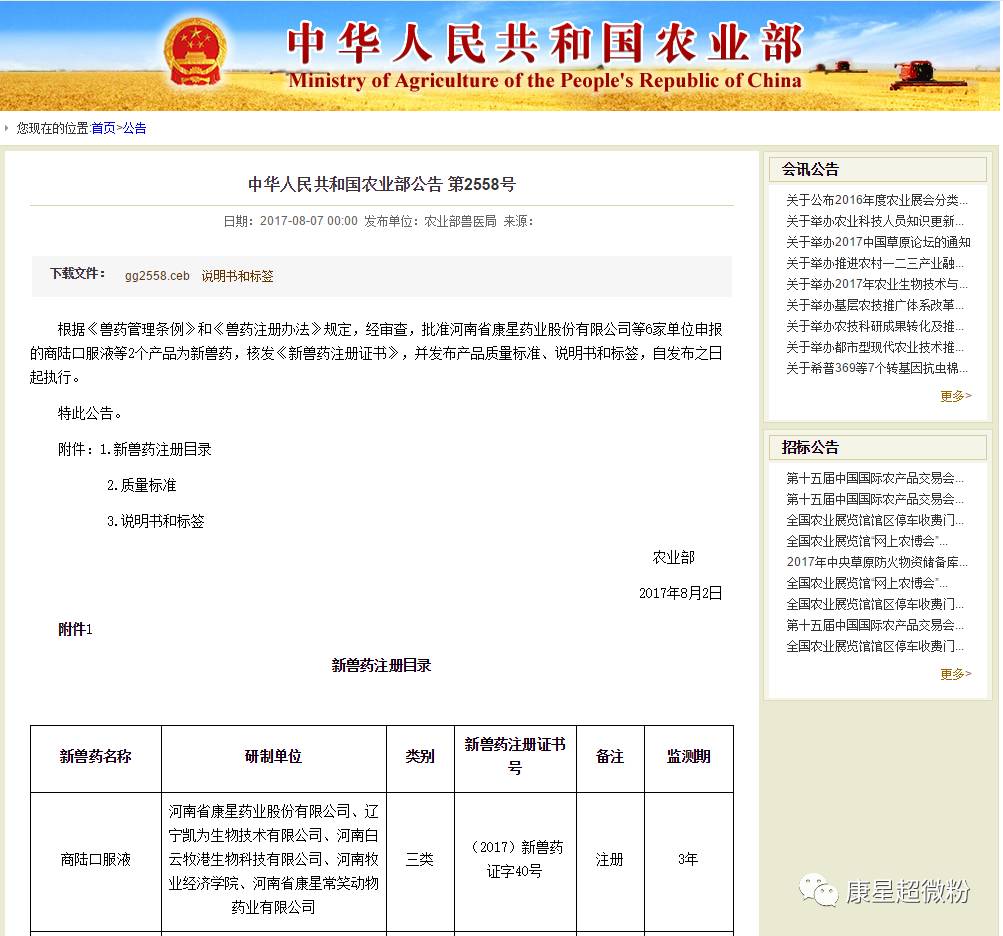The height and width of the screenshot is (936, 1003).
Task: Show 更多 under 招标公告
Action: [956, 674]
